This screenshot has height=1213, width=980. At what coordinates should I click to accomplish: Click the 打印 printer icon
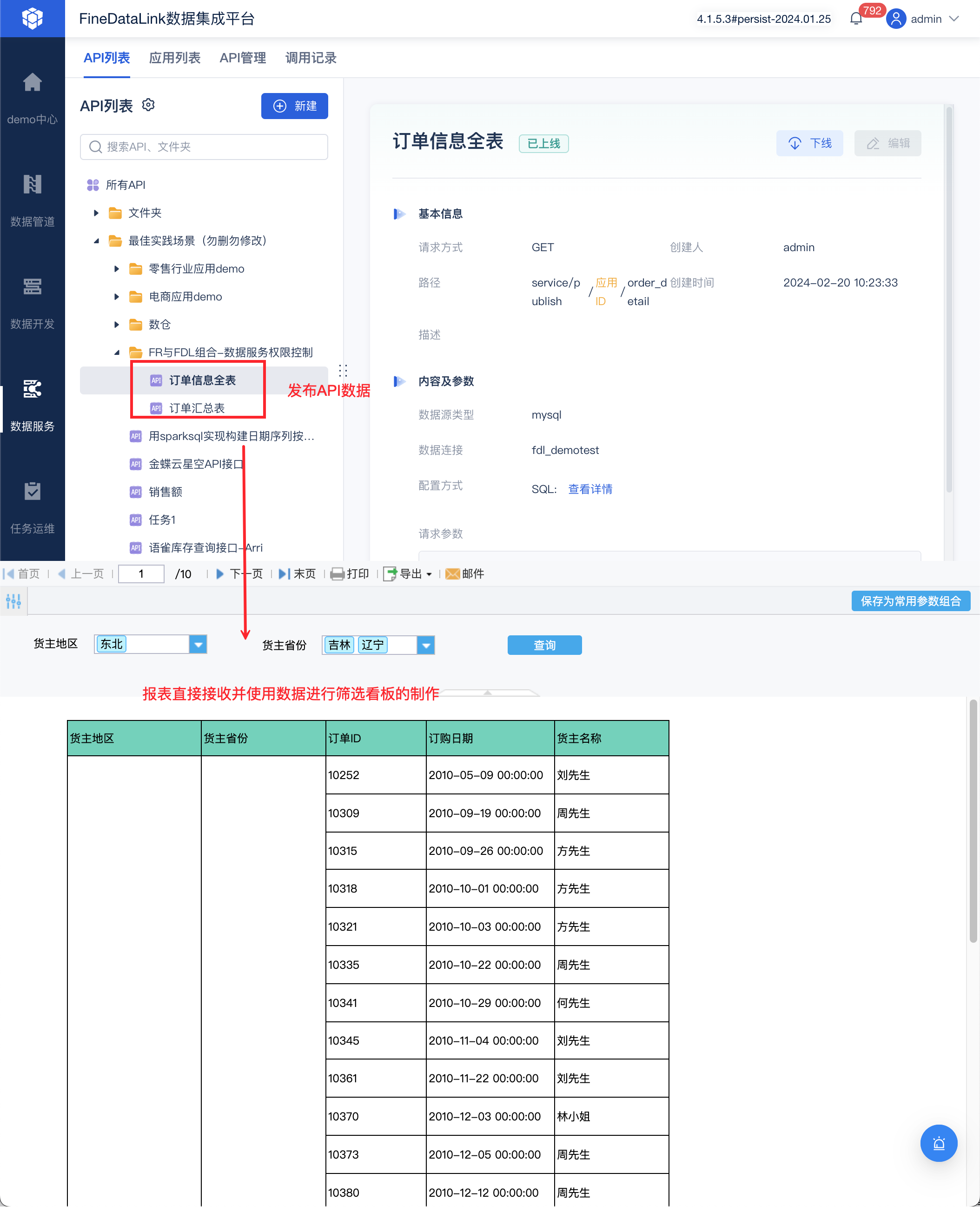click(338, 574)
